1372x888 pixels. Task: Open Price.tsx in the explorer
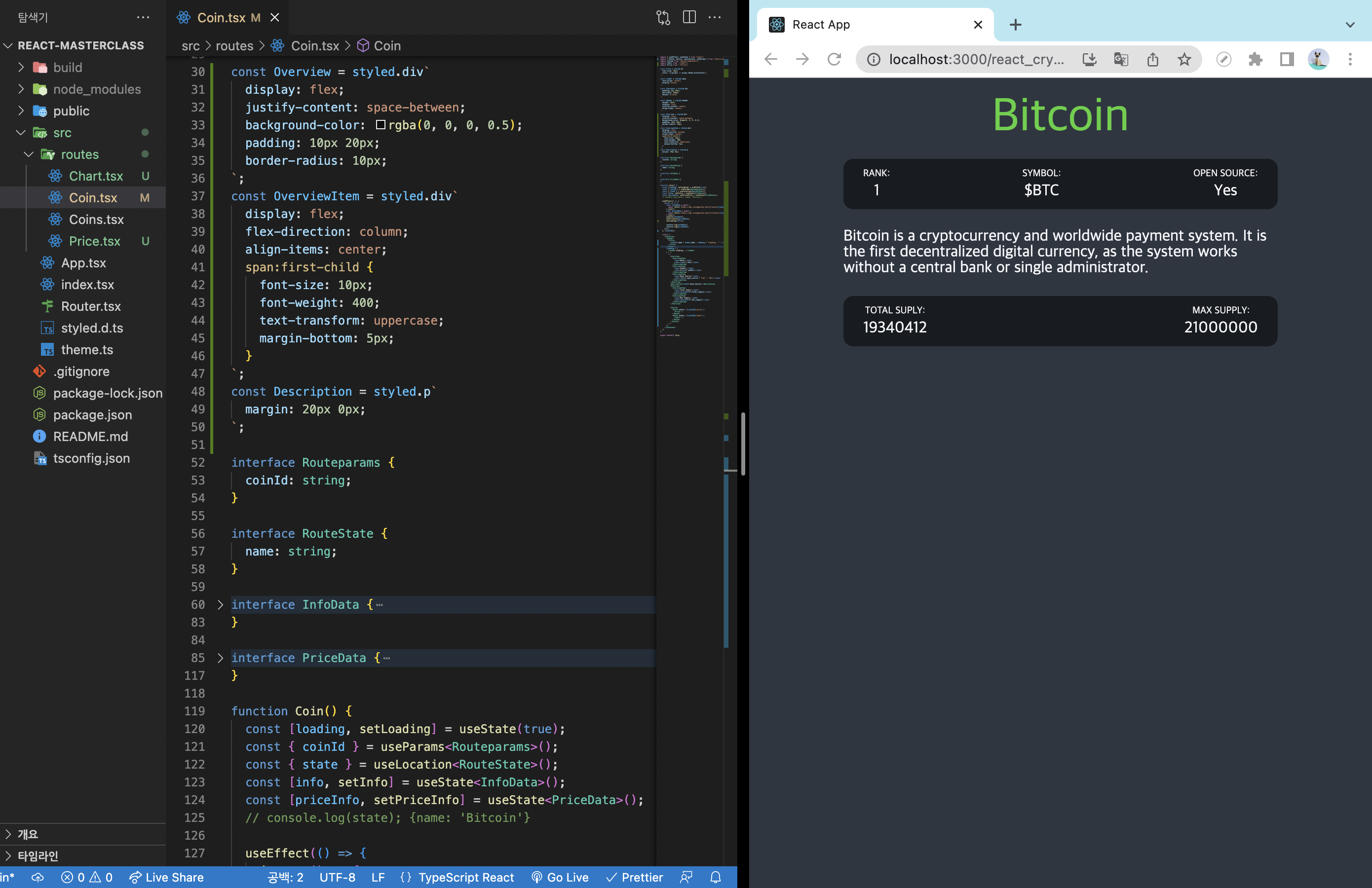click(x=95, y=241)
